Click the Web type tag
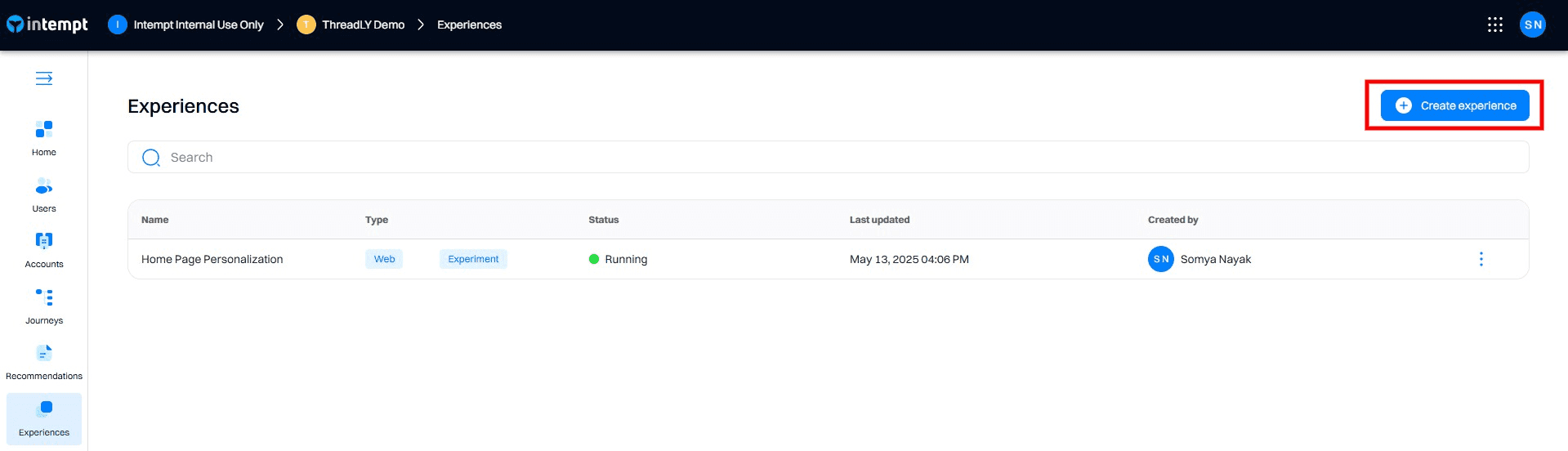Image resolution: width=1568 pixels, height=451 pixels. tap(384, 259)
